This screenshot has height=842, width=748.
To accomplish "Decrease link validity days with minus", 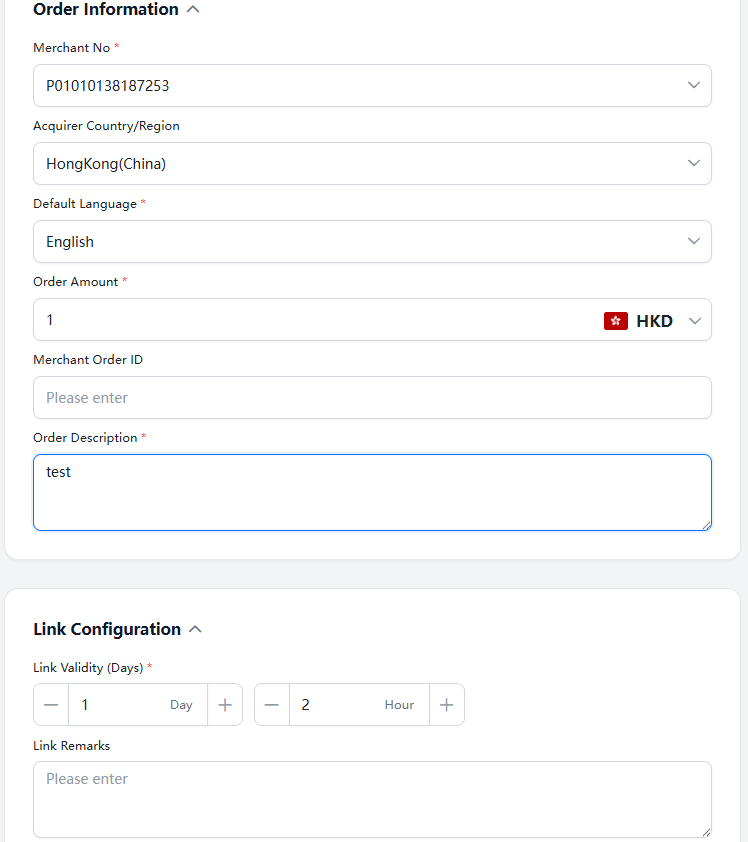I will click(51, 705).
